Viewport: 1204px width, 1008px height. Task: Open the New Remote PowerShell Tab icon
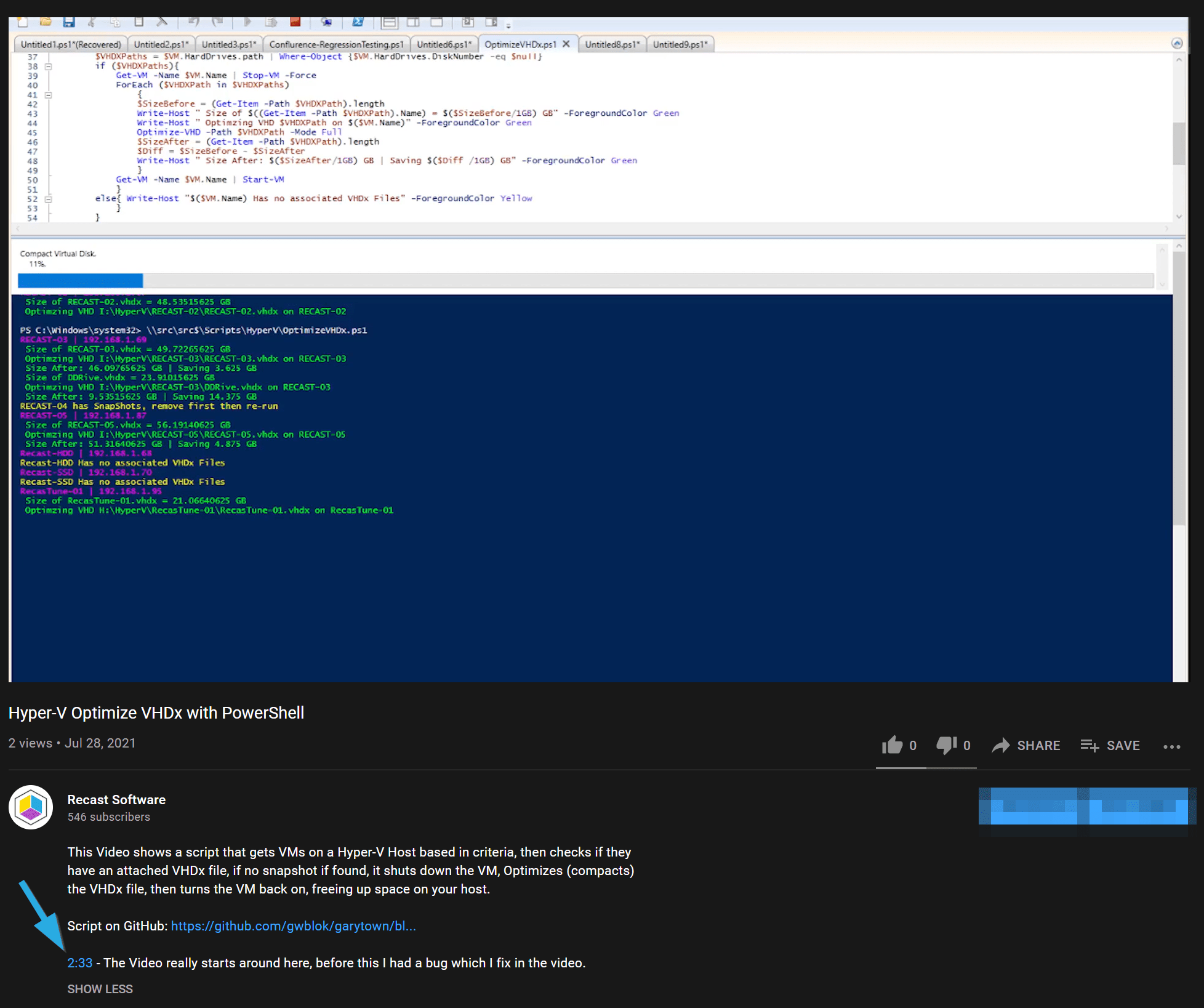(327, 22)
